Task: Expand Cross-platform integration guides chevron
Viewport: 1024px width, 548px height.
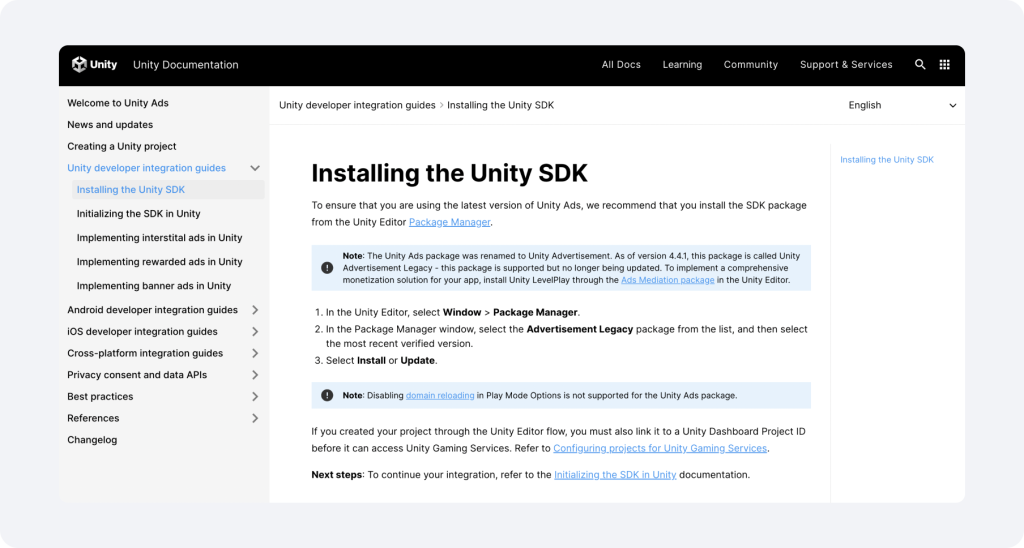Action: pos(255,353)
